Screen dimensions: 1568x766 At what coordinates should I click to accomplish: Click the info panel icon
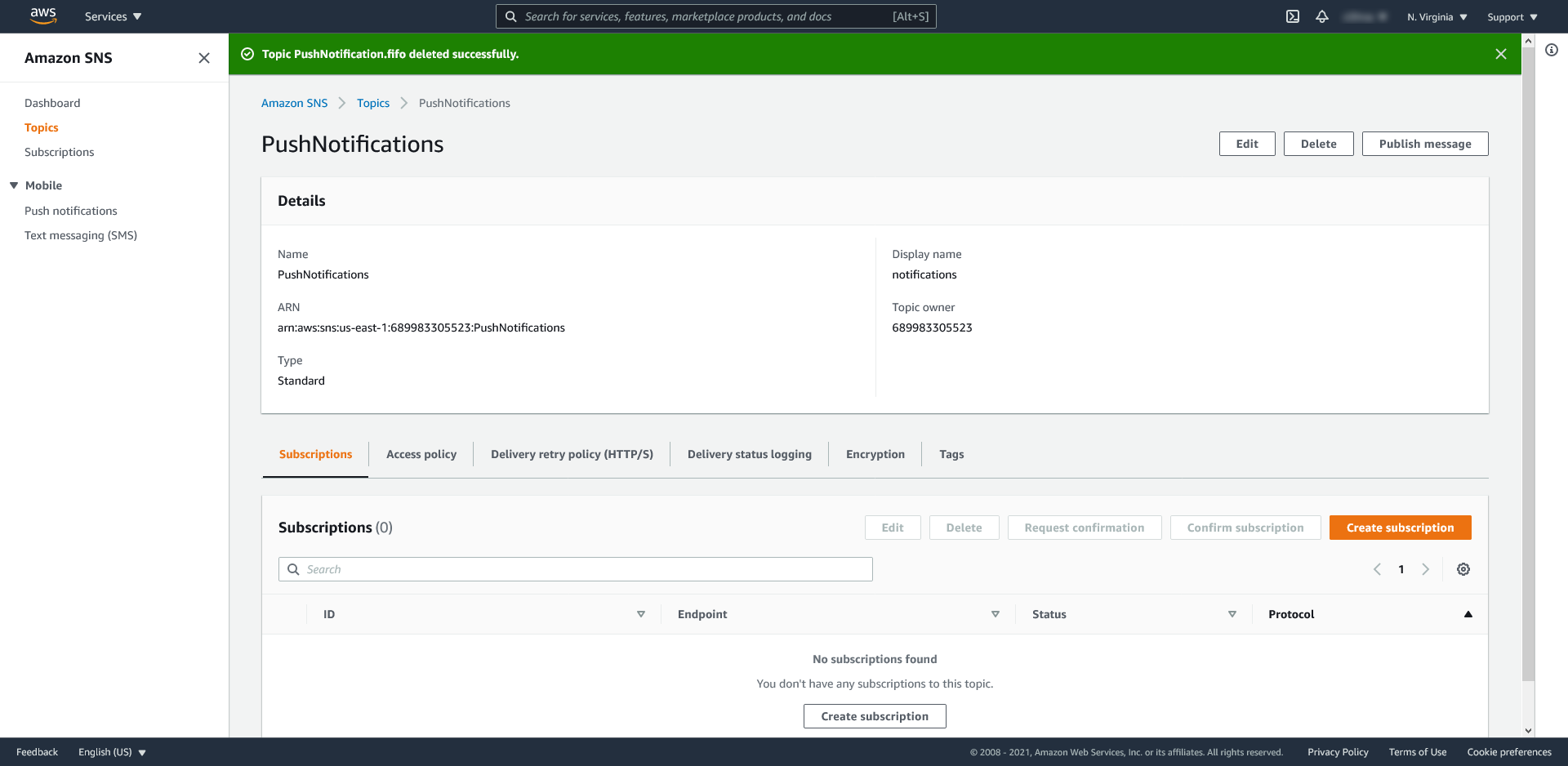(x=1552, y=50)
